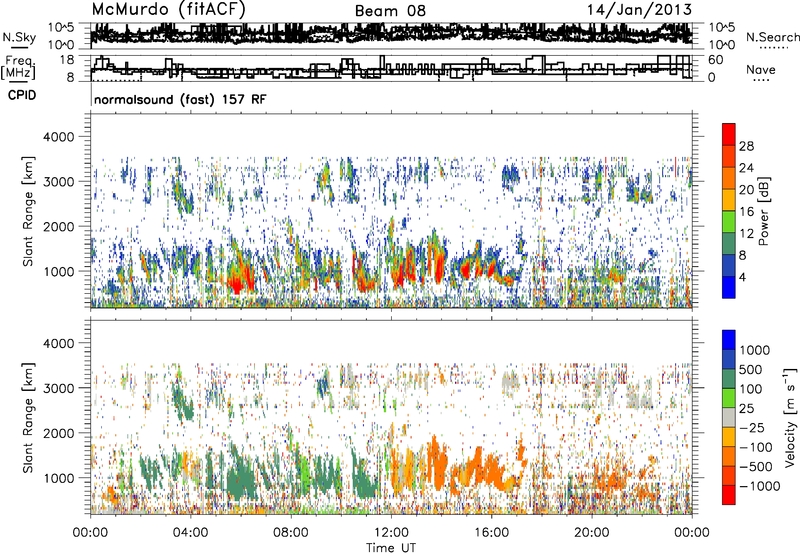800x554 pixels.
Task: Click the -25 label on Velocity colorbar
Action: pos(754,428)
